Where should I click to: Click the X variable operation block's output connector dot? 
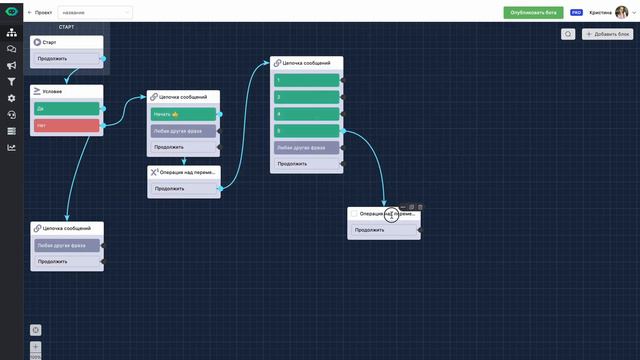[x=220, y=189]
